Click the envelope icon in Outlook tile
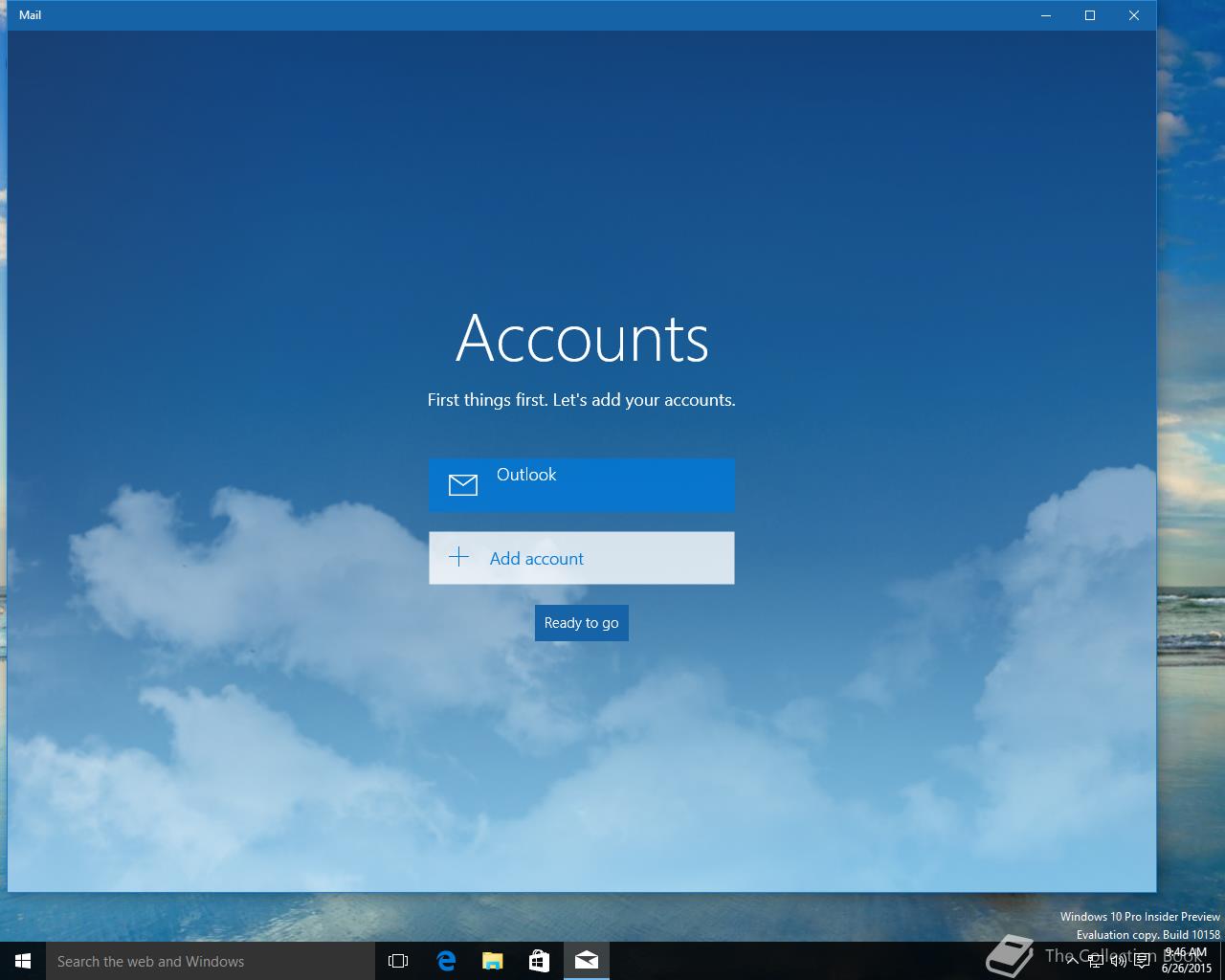 [463, 485]
